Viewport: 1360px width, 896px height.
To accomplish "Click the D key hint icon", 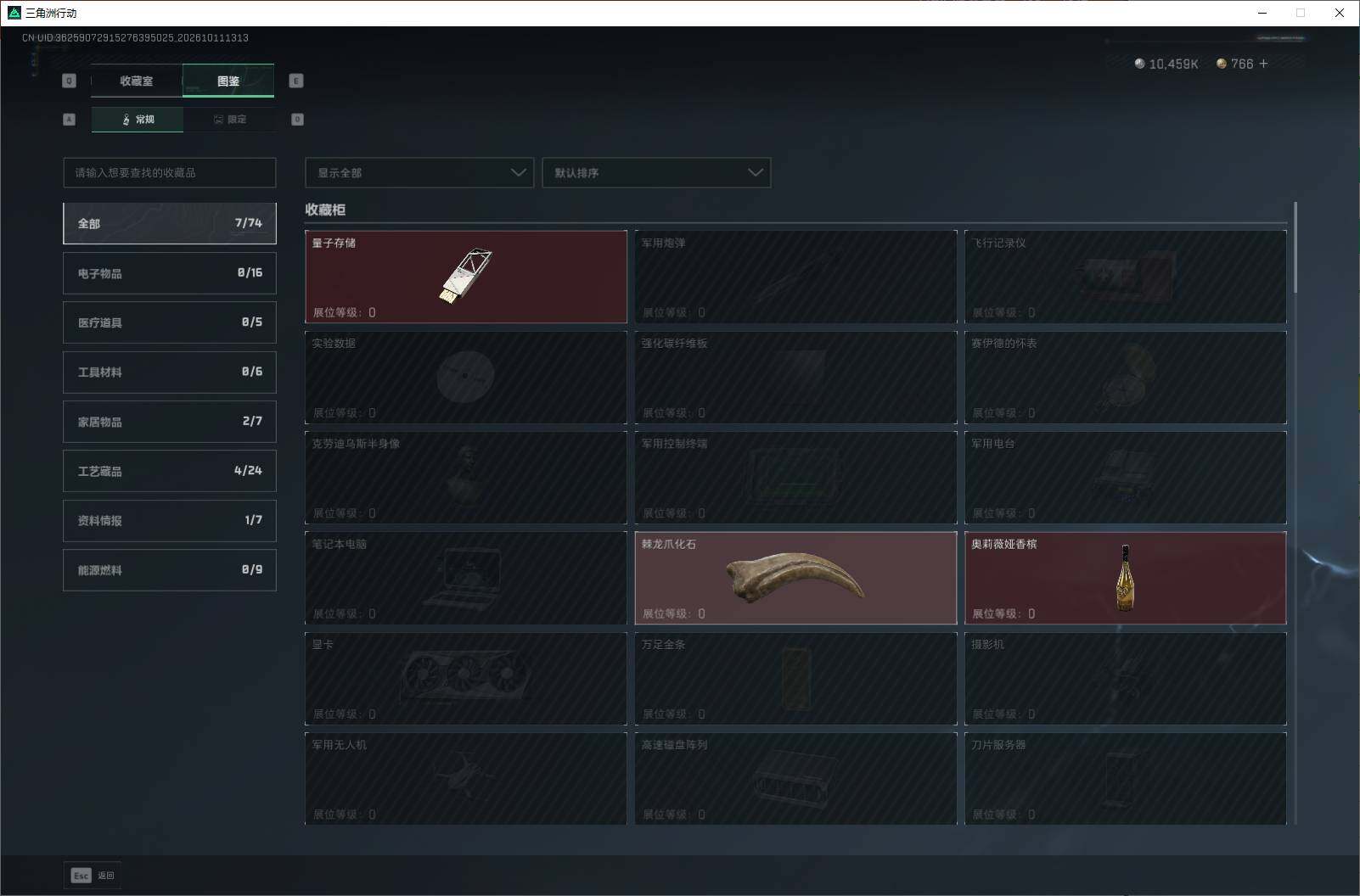I will click(297, 120).
